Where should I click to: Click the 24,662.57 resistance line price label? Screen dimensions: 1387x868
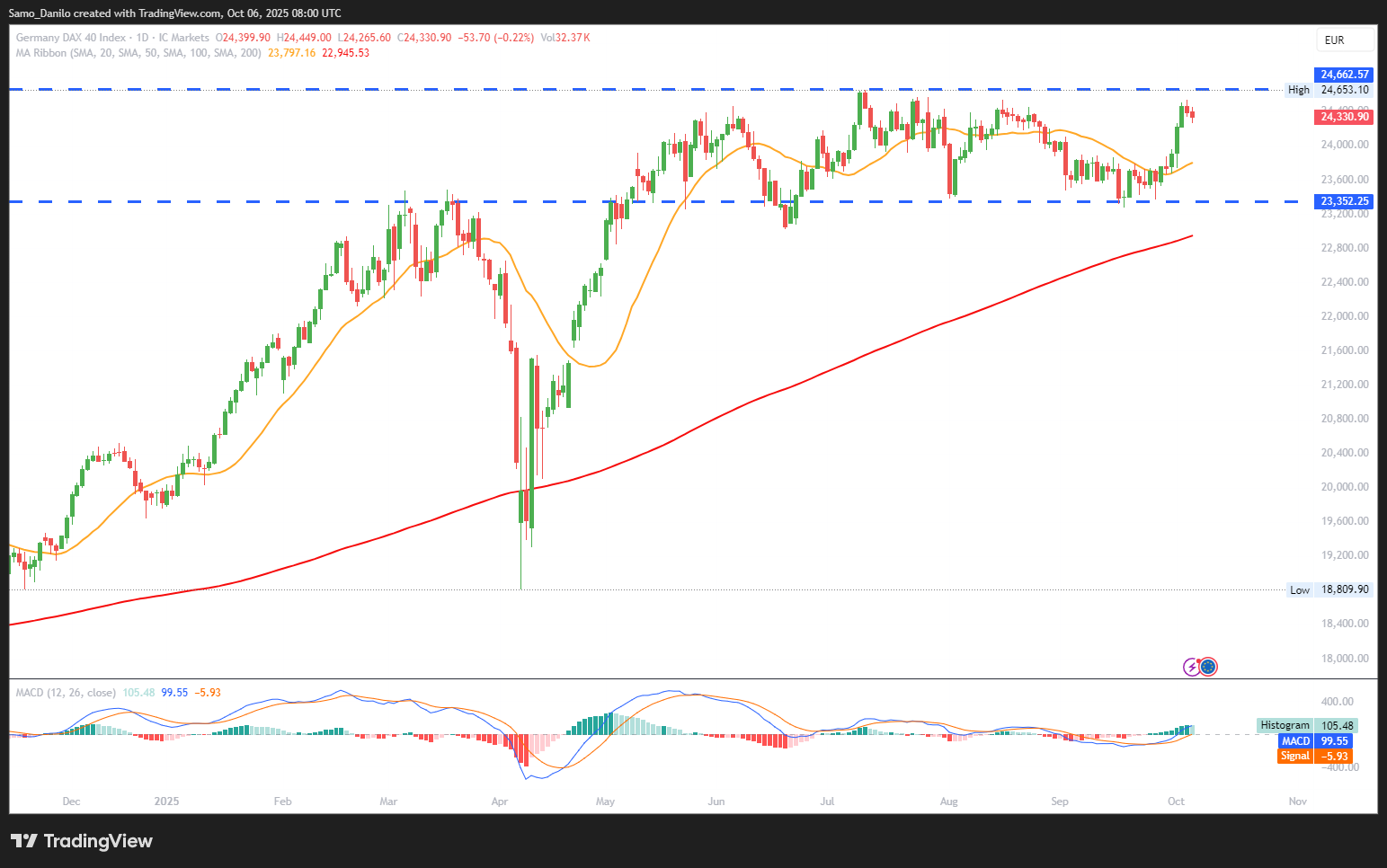tap(1344, 75)
